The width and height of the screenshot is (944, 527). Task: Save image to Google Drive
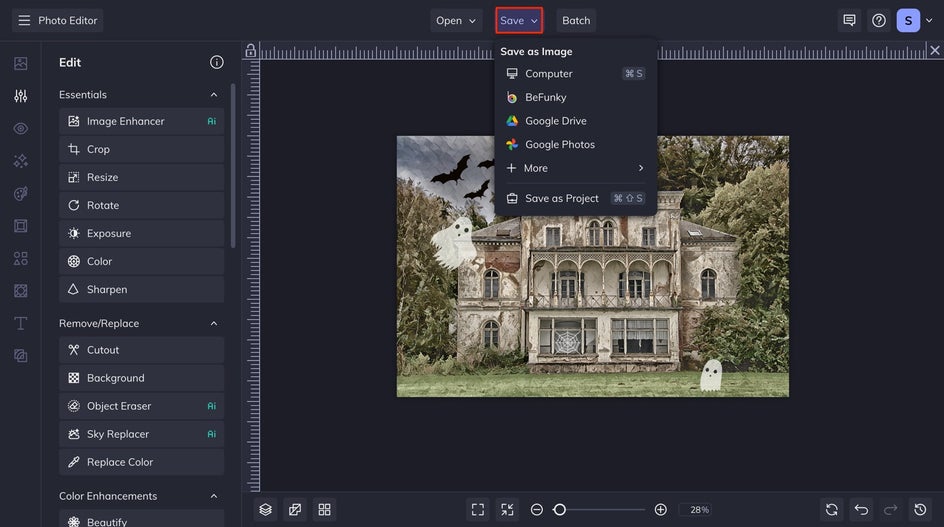pyautogui.click(x=576, y=121)
